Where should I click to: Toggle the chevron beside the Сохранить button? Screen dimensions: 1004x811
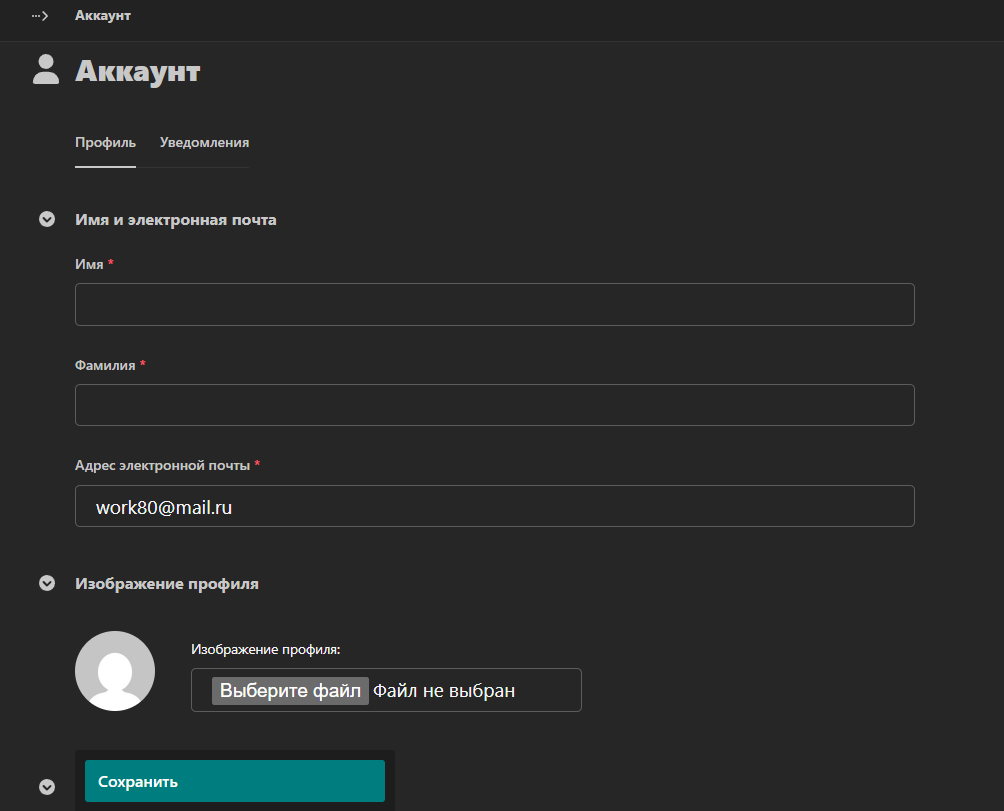47,787
